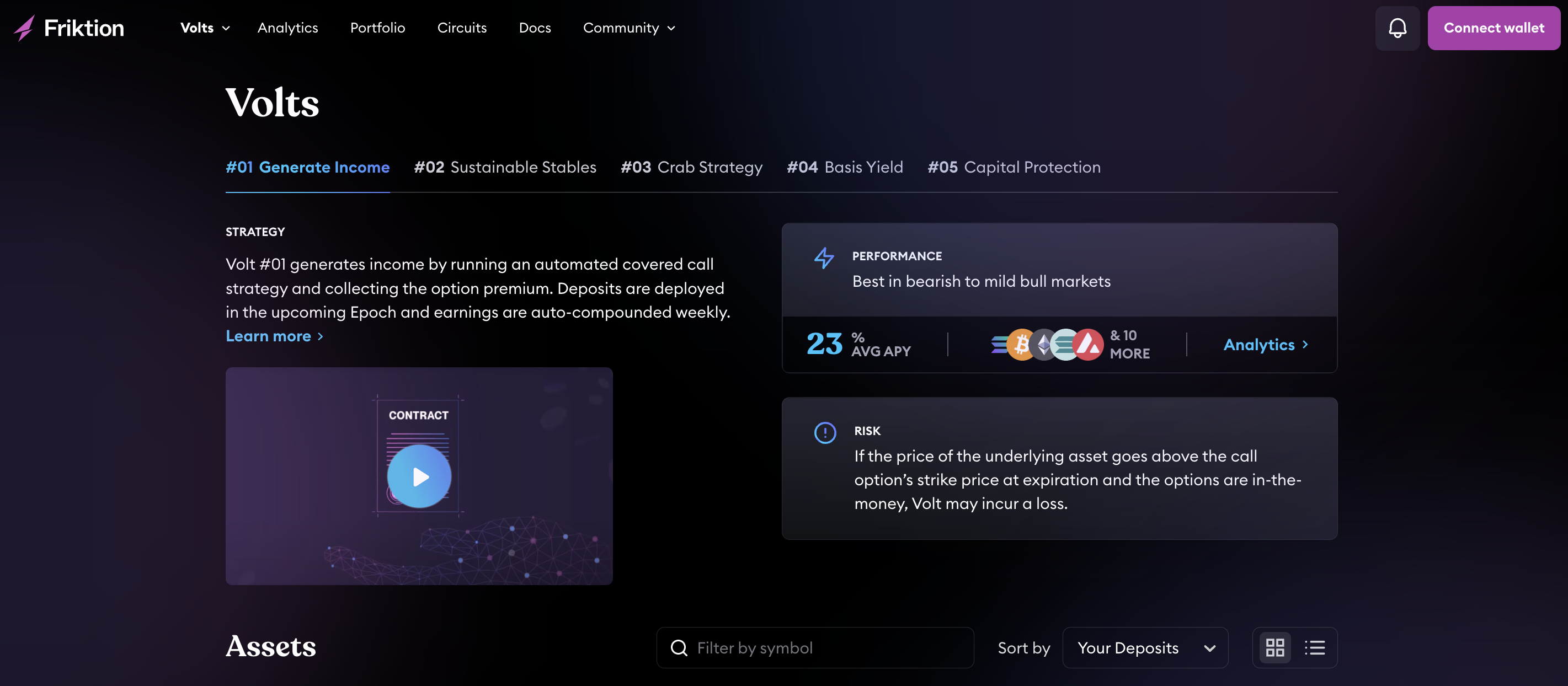The image size is (1568, 686).
Task: Open the #05 Capital Protection tab
Action: (x=1014, y=167)
